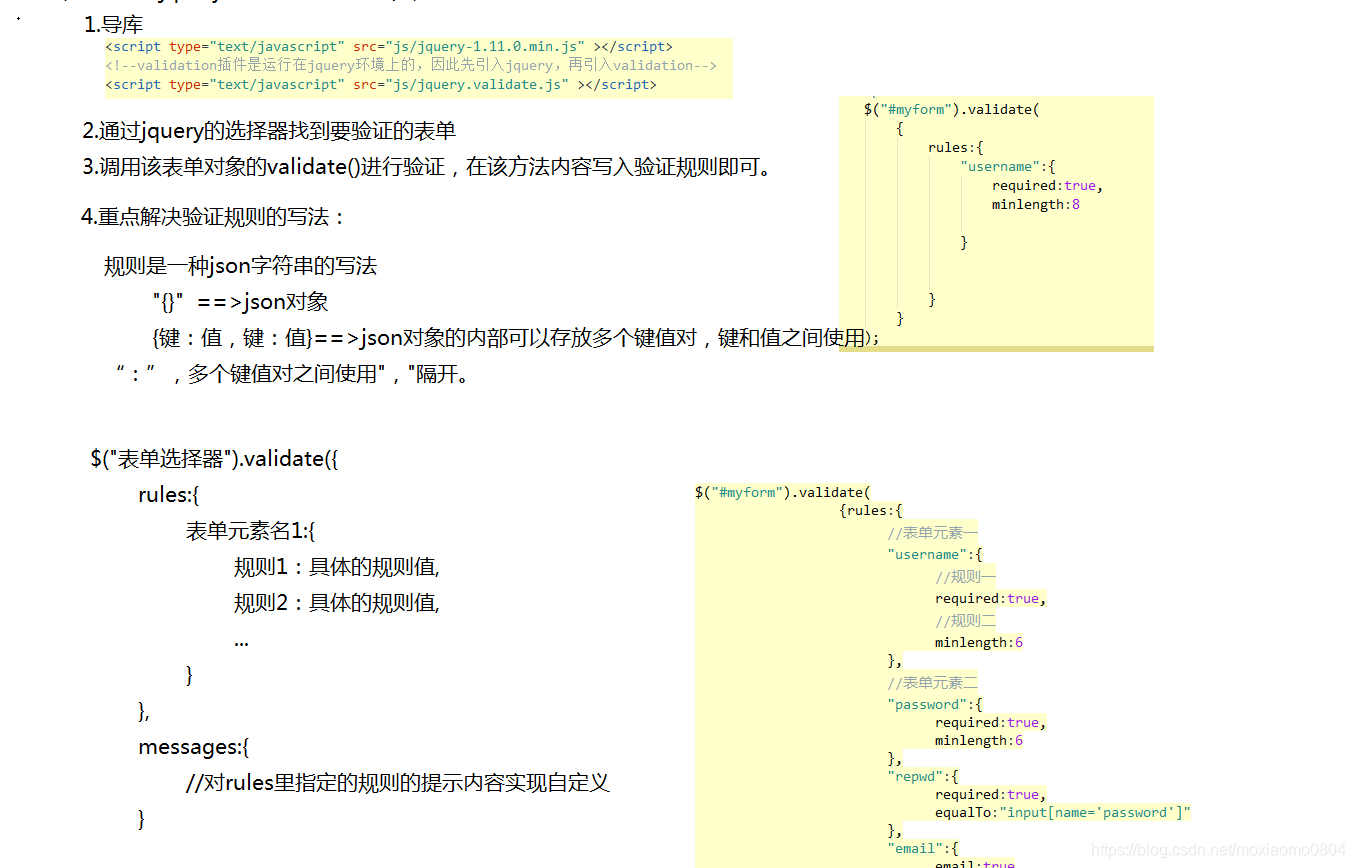Click the line "{}" ==>json对象

point(240,302)
